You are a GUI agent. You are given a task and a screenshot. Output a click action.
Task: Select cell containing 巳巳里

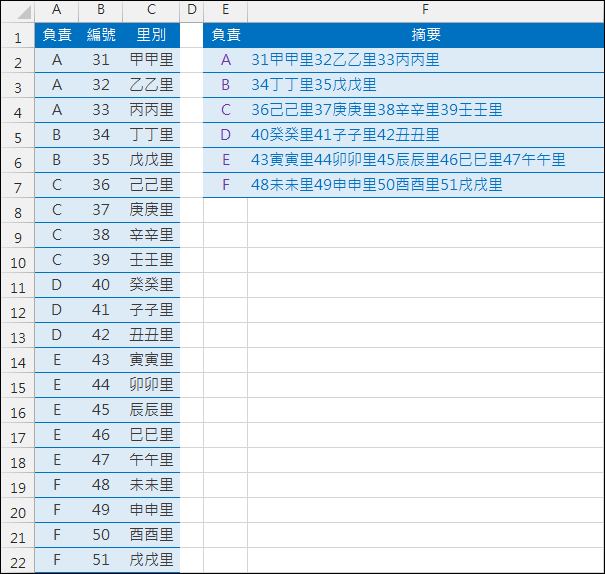[151, 435]
